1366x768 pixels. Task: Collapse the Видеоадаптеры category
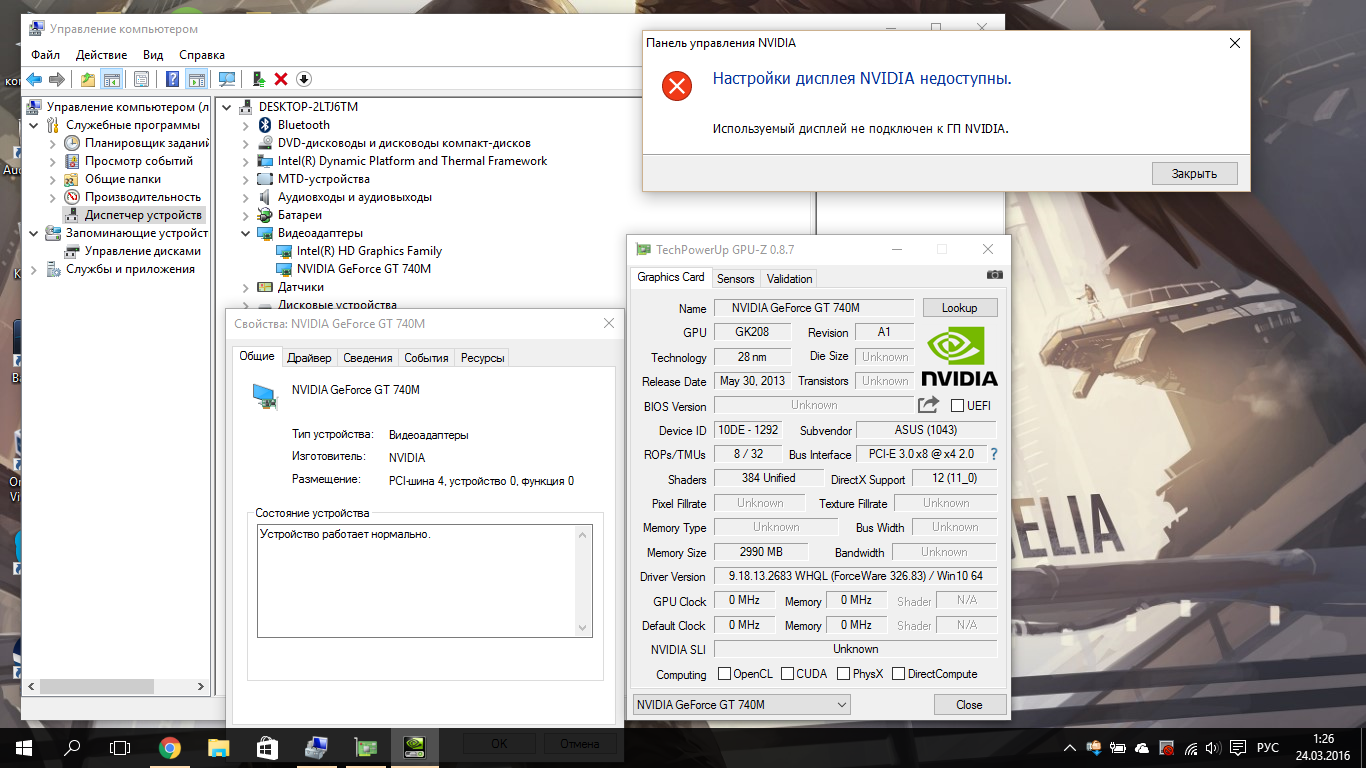(x=246, y=233)
